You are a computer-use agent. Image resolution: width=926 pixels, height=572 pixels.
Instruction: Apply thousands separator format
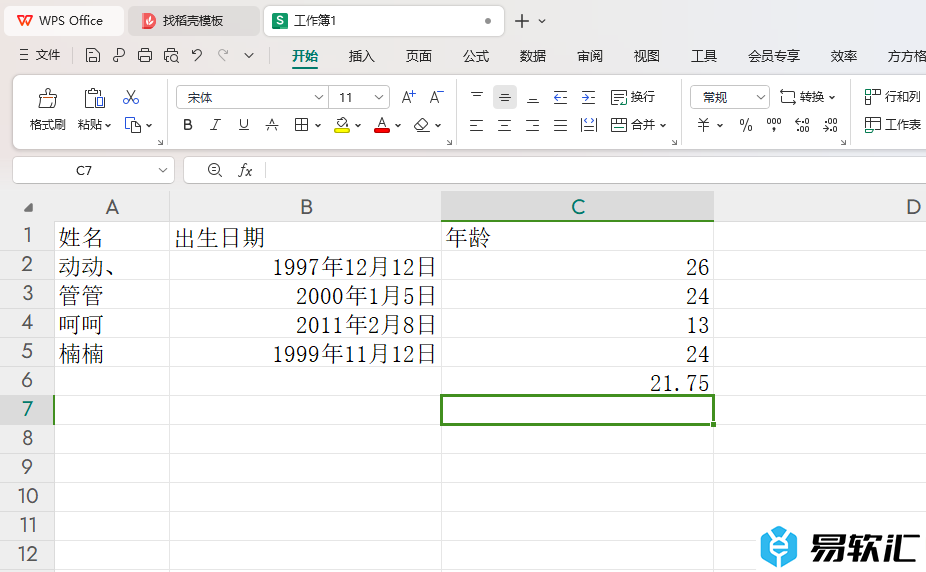(x=774, y=125)
